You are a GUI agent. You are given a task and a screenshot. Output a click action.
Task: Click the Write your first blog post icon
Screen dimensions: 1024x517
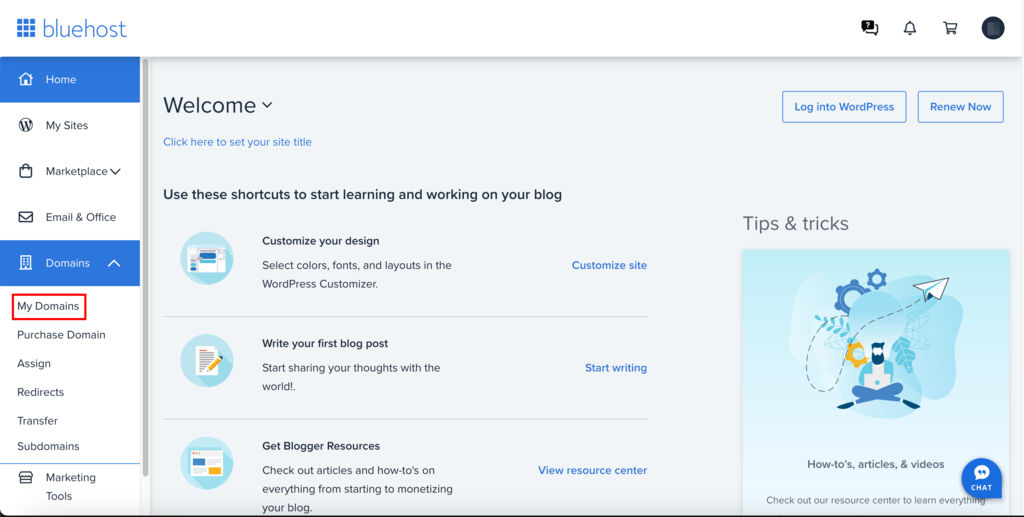207,360
